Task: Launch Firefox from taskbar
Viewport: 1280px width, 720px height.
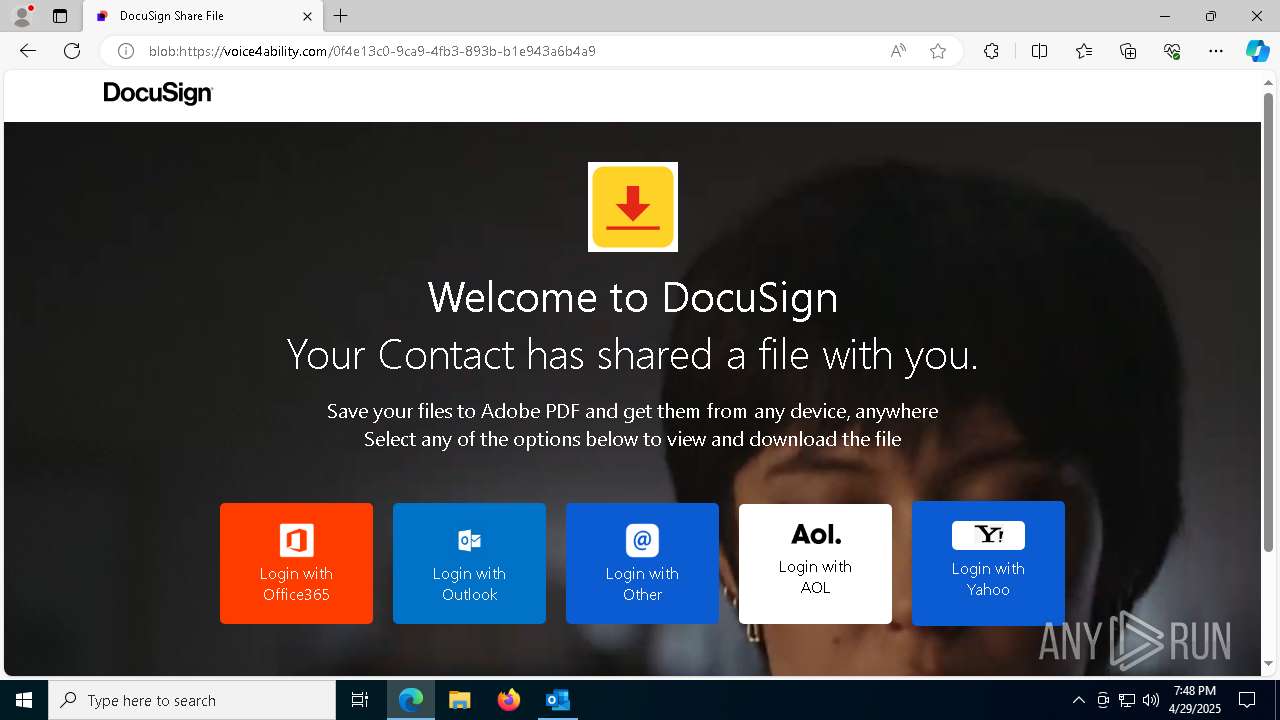Action: click(508, 700)
